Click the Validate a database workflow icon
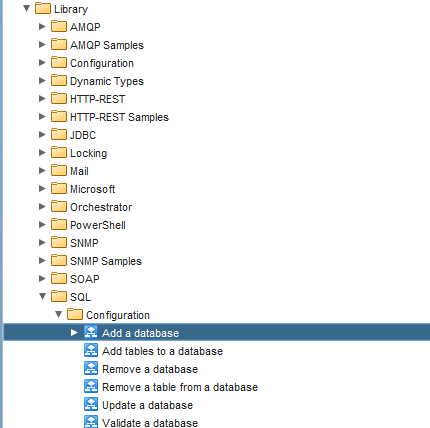This screenshot has width=430, height=428. coord(91,421)
